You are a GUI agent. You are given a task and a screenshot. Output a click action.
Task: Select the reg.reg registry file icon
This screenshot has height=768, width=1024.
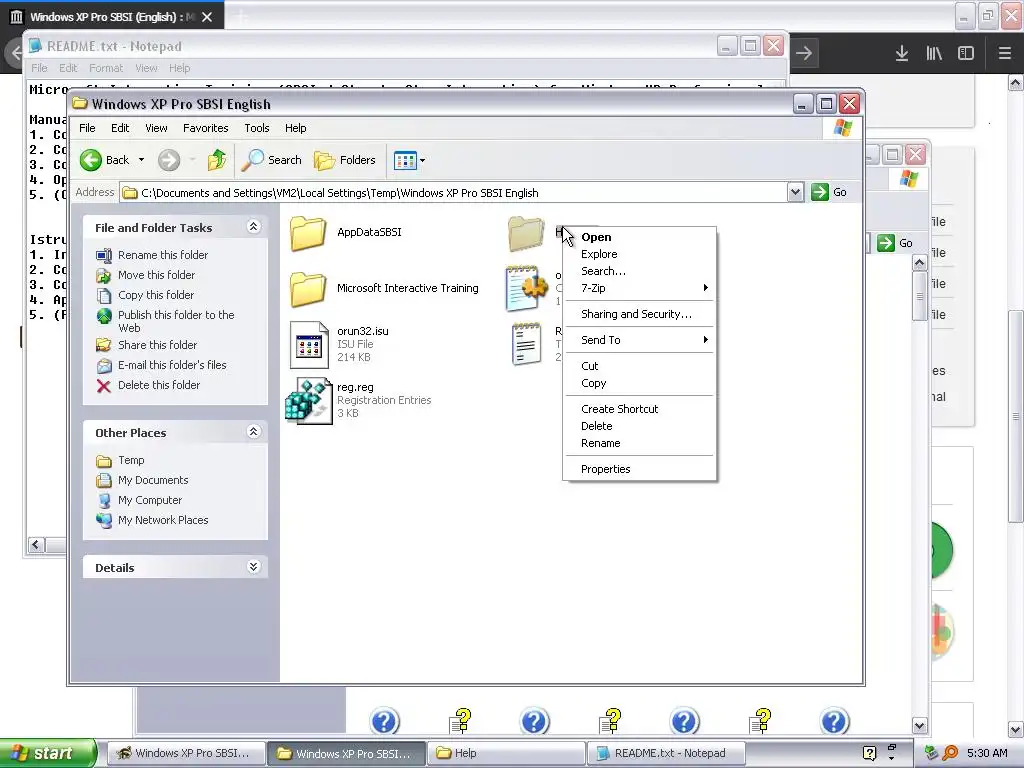(309, 401)
